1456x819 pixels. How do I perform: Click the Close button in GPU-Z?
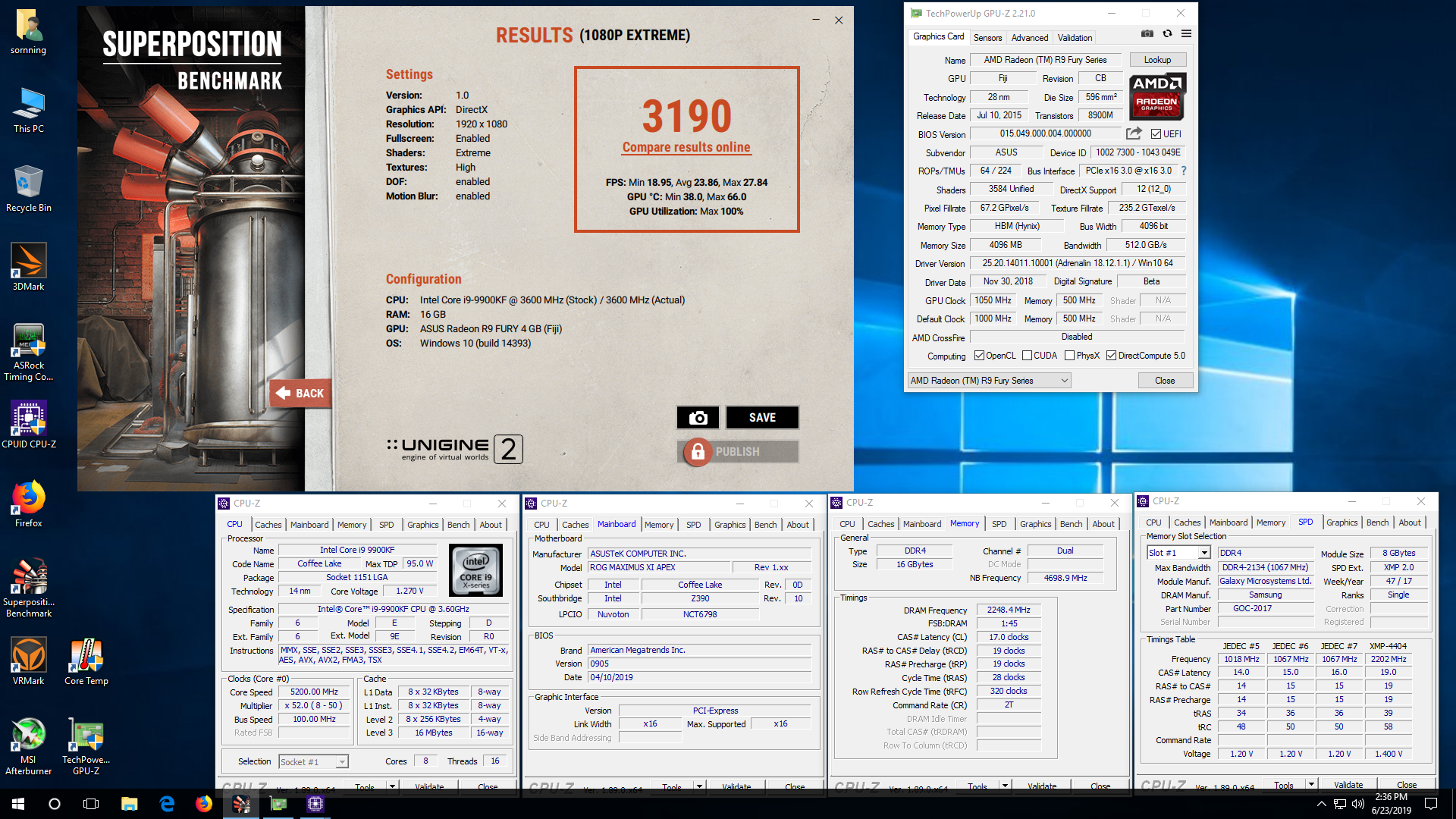click(1165, 381)
